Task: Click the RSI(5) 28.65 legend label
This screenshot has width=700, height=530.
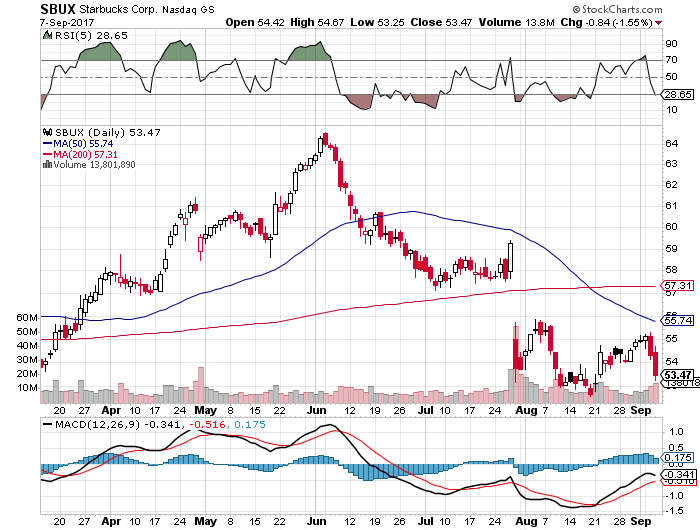Action: (x=91, y=35)
